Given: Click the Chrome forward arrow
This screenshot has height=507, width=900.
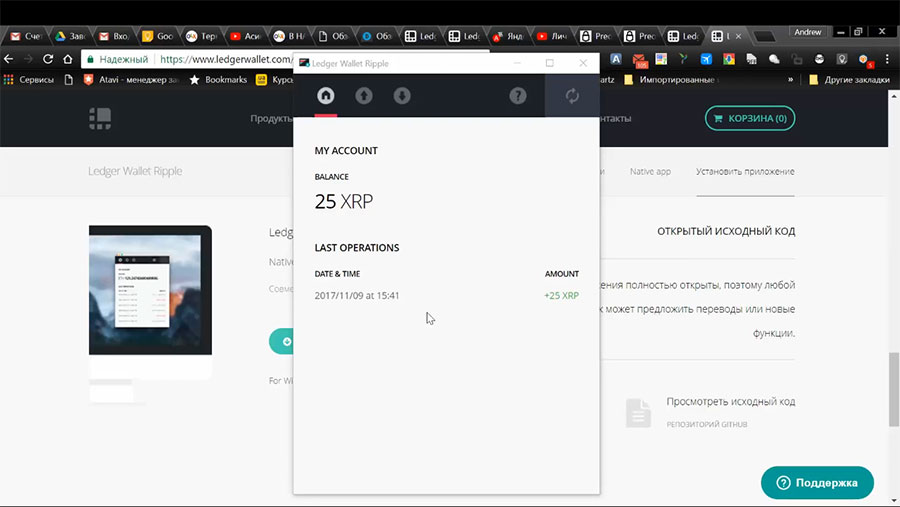Looking at the screenshot, I should click(28, 59).
